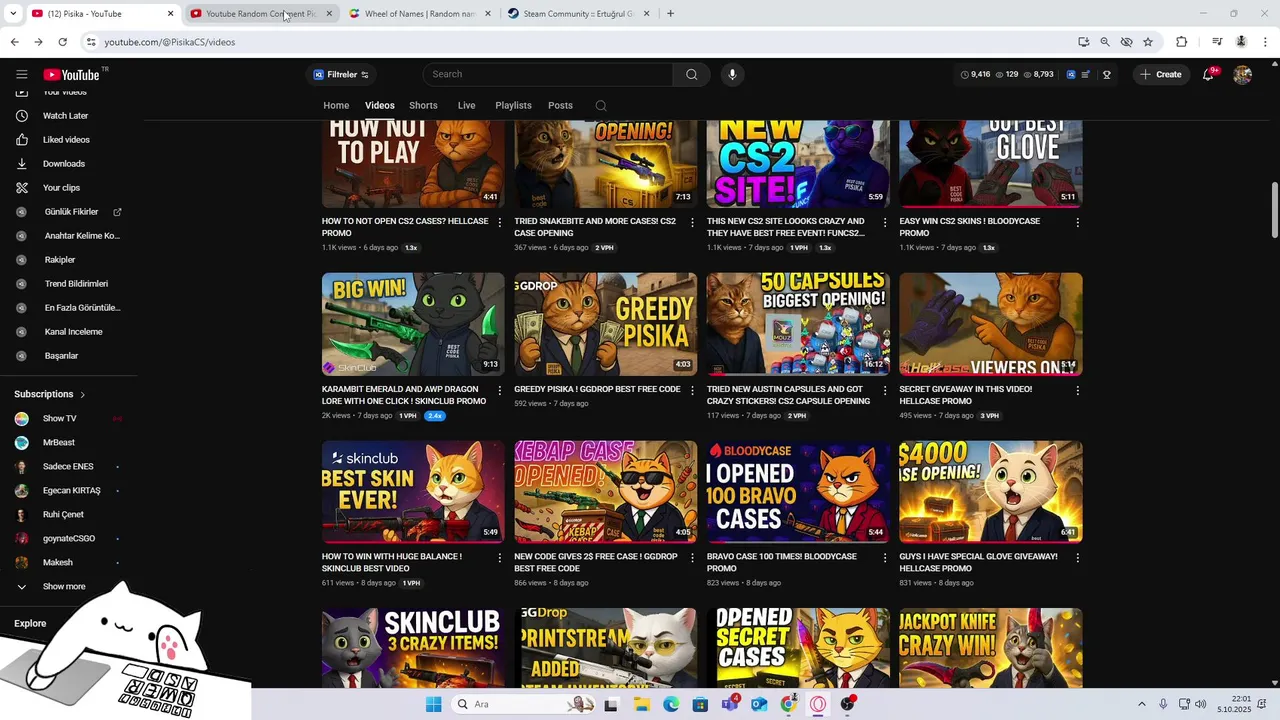This screenshot has height=720, width=1280.
Task: Show hidden system tray icons
Action: [x=1144, y=704]
